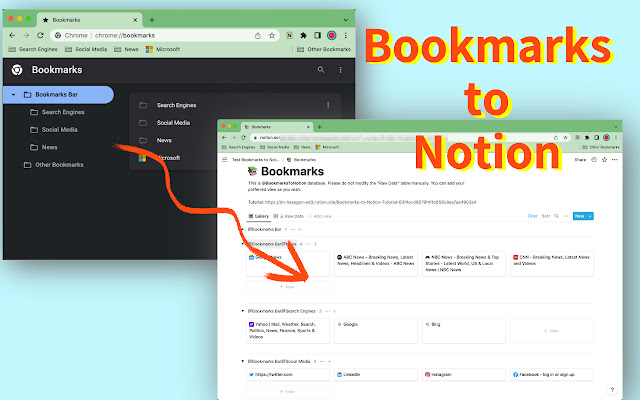The height and width of the screenshot is (400, 640).
Task: Open the Instagram gallery card in Notion
Action: pos(464,374)
